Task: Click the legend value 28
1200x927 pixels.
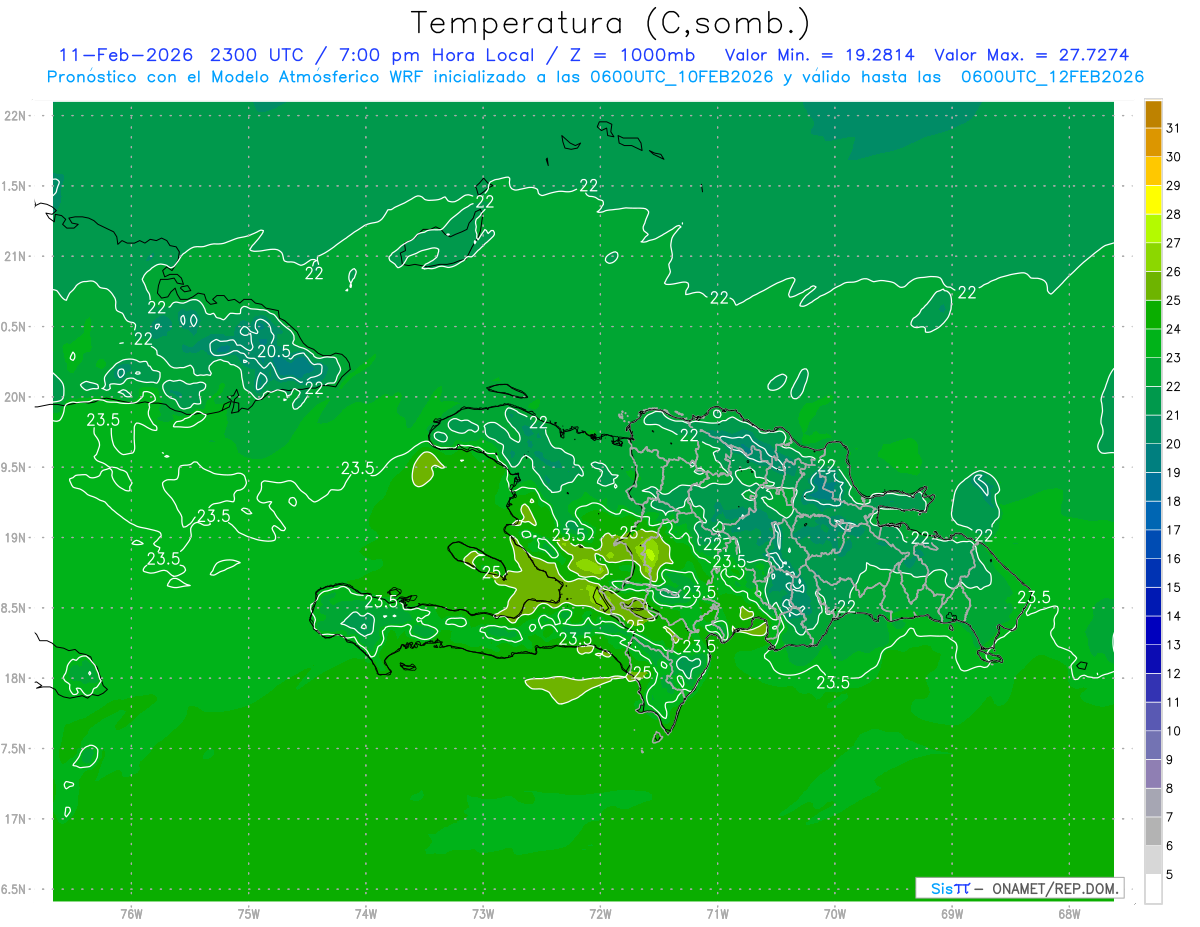Action: coord(1174,214)
